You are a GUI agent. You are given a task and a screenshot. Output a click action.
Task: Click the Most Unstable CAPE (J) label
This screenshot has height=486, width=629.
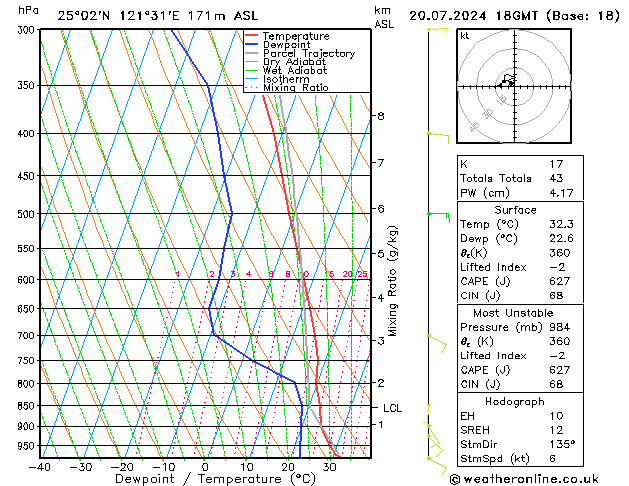click(485, 370)
